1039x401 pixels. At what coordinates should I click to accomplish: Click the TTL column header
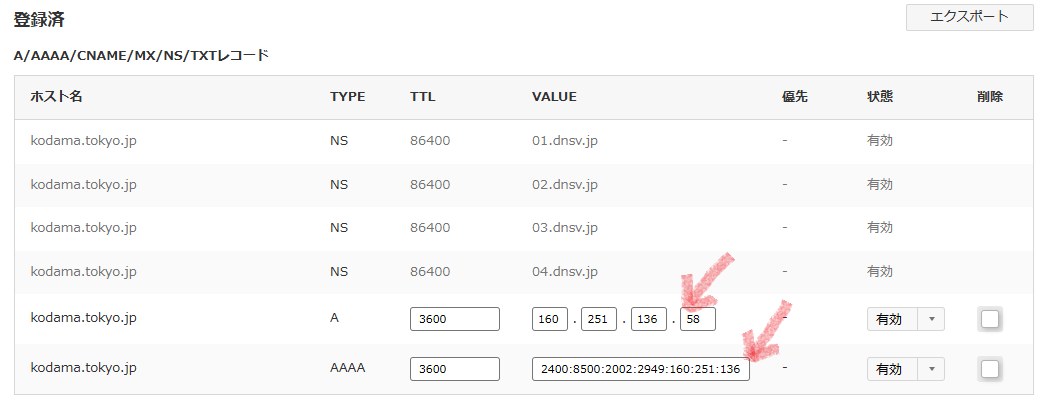click(423, 97)
